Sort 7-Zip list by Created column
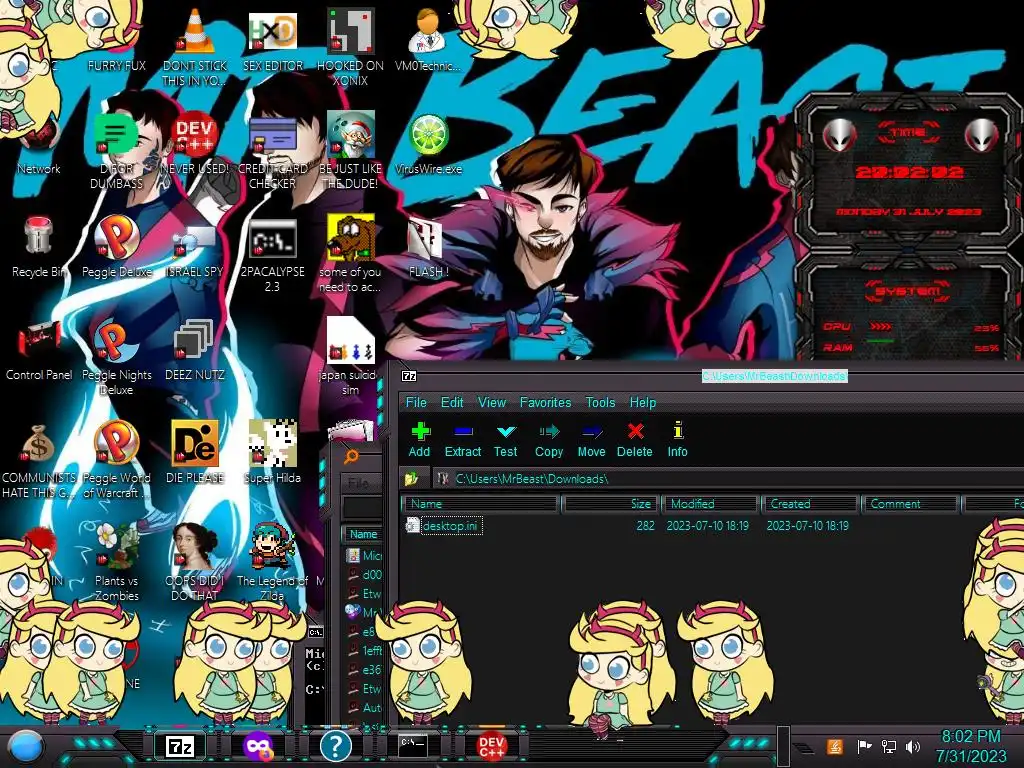This screenshot has width=1024, height=768. pos(810,504)
